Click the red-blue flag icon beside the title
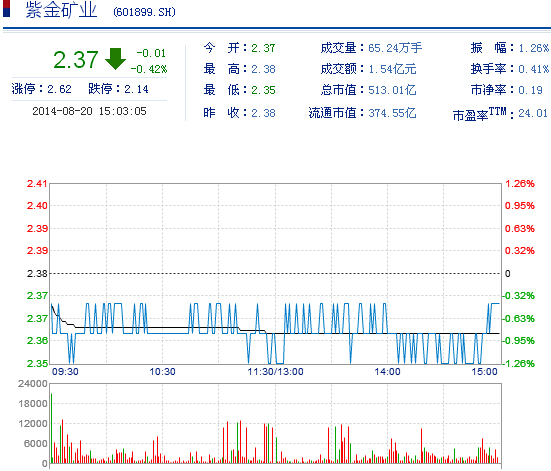The height and width of the screenshot is (471, 551). pyautogui.click(x=7, y=8)
